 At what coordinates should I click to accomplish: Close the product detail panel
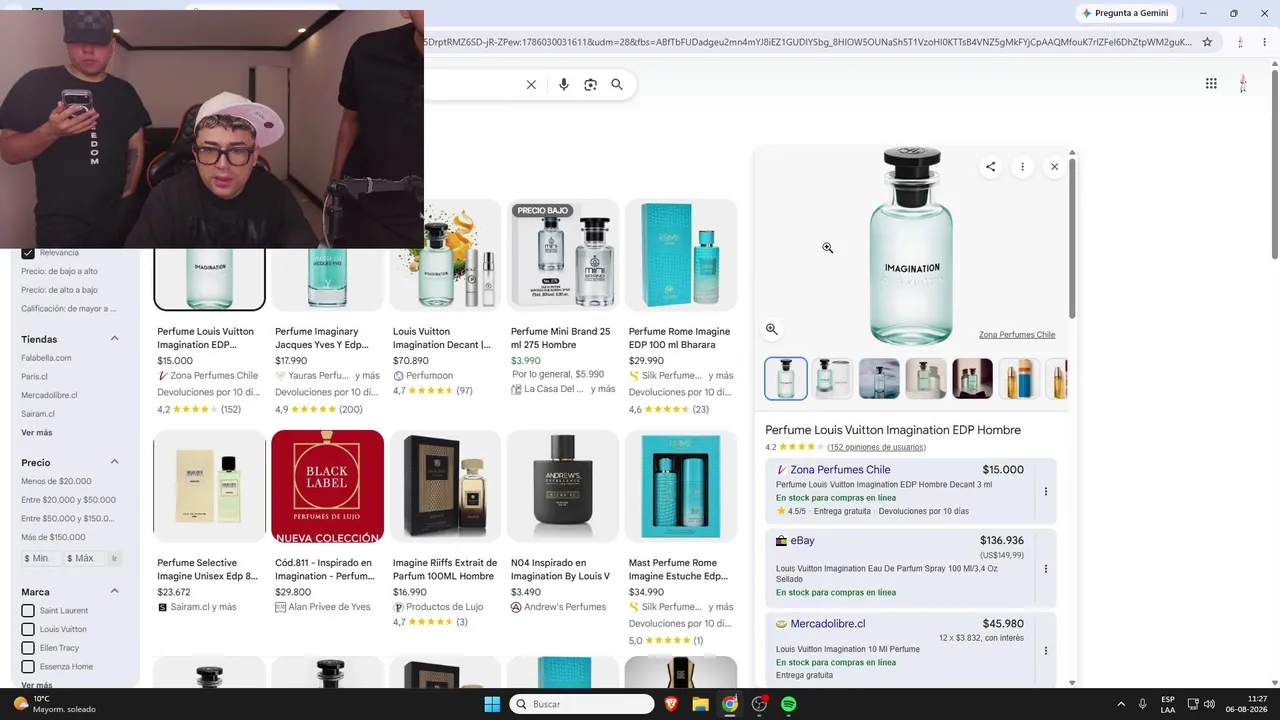(x=1054, y=167)
